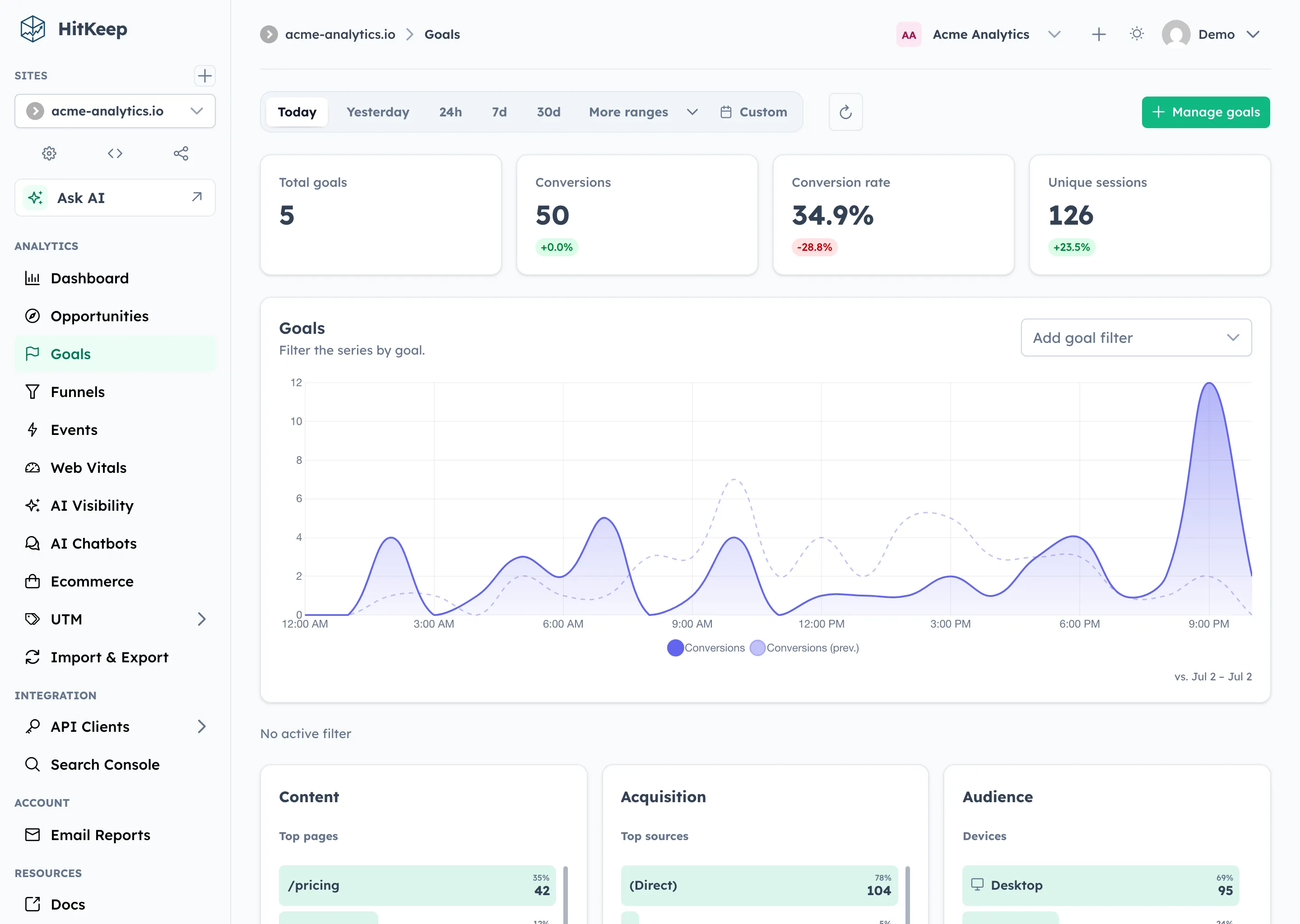Click the top bar plus icon

1099,35
